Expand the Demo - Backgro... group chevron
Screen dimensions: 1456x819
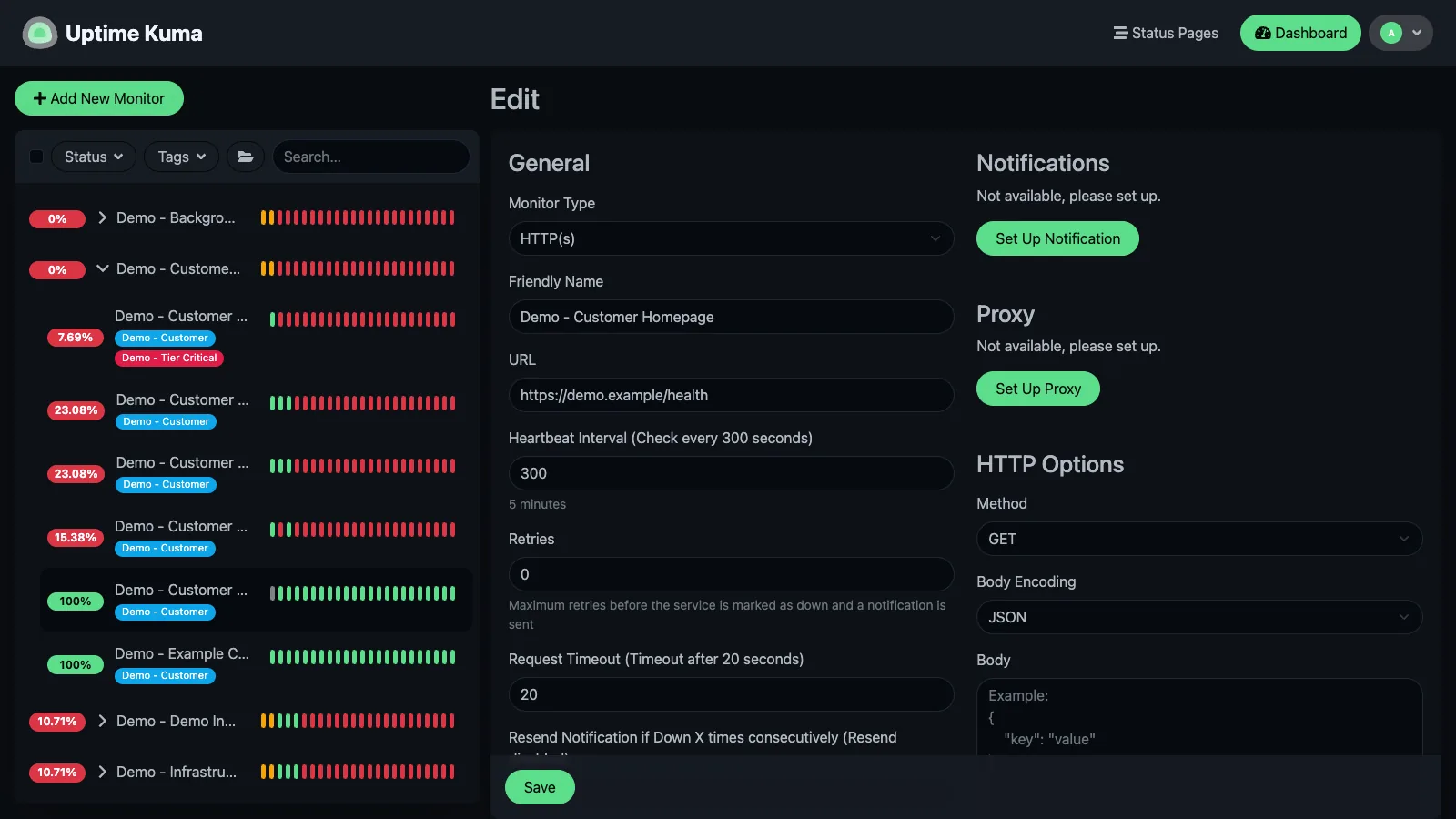[102, 217]
